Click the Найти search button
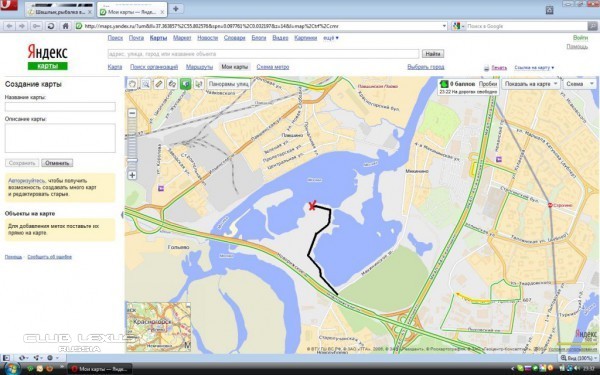The height and width of the screenshot is (375, 600). coord(433,54)
